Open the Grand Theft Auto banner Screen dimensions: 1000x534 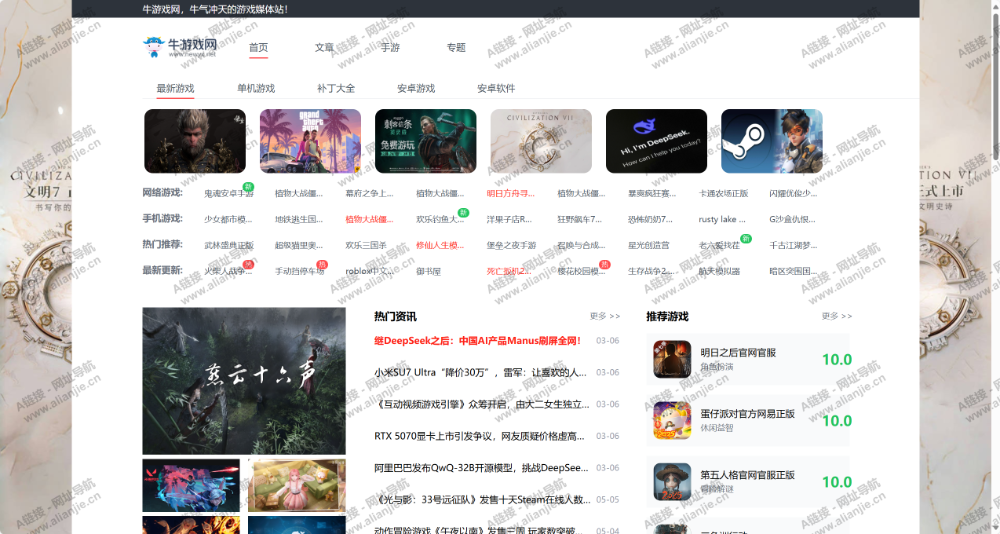point(310,141)
